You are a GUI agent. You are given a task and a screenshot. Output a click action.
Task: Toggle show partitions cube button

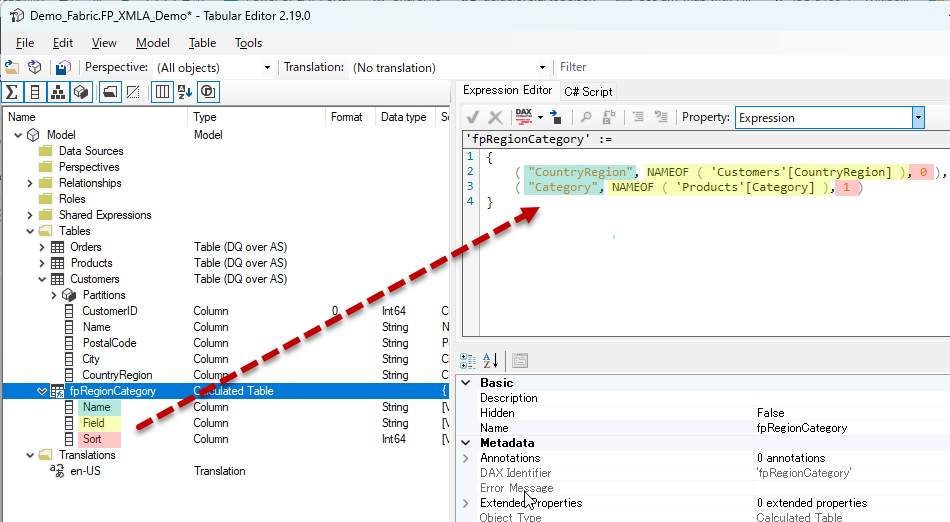81,92
